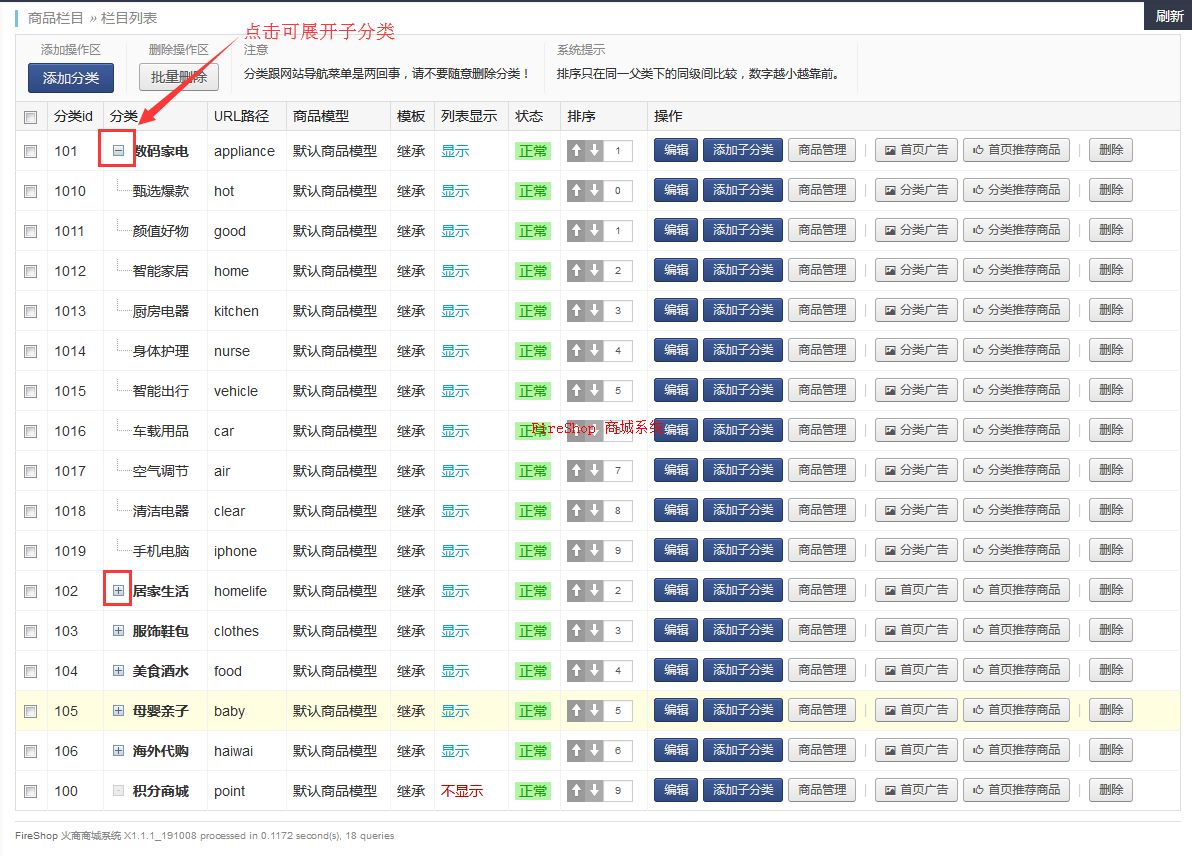The width and height of the screenshot is (1192, 856).
Task: Open 商品管理 for 母婴亲子 row
Action: (822, 710)
